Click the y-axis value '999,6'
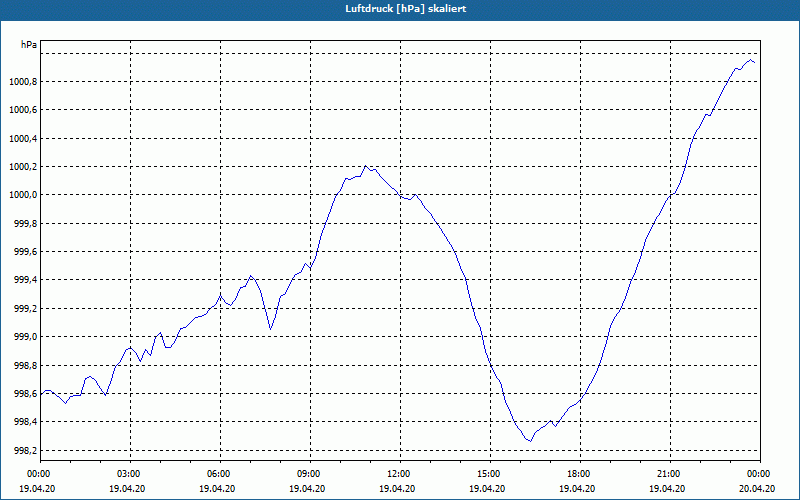800x500 pixels. 25,252
